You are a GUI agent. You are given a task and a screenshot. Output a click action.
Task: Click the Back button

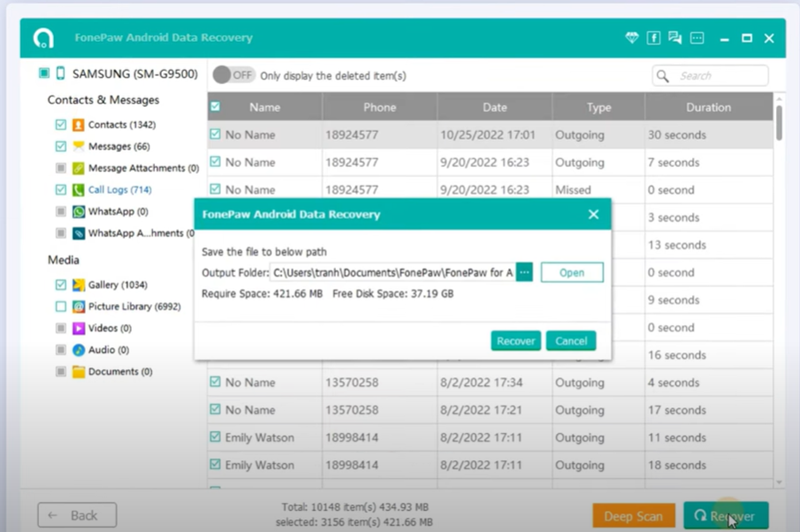point(77,515)
